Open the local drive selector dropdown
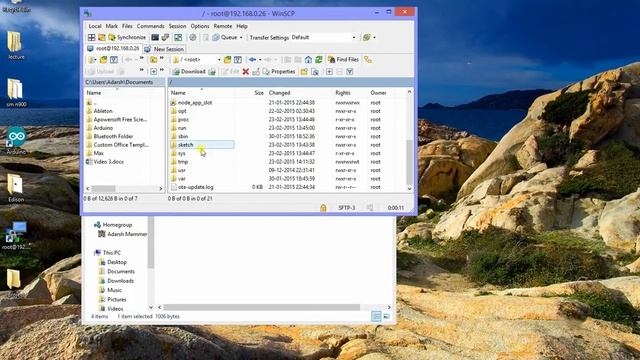Image resolution: width=640 pixels, height=360 pixels. tap(92, 60)
